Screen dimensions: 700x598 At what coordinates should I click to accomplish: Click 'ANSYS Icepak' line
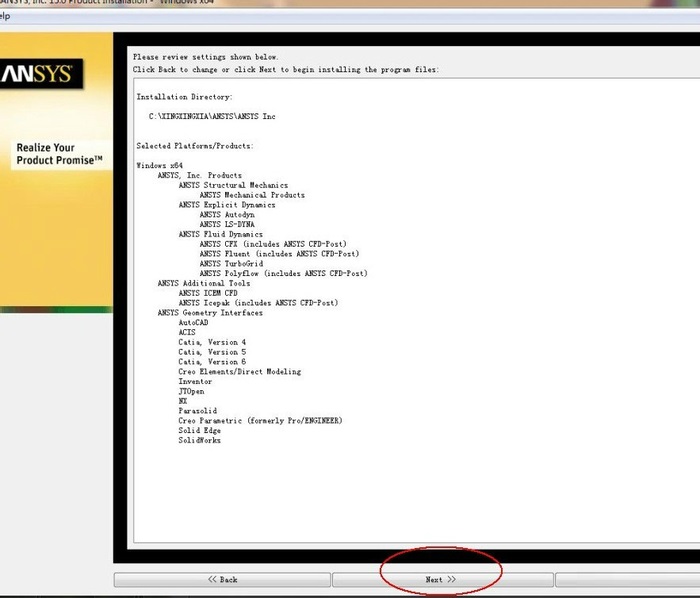258,303
